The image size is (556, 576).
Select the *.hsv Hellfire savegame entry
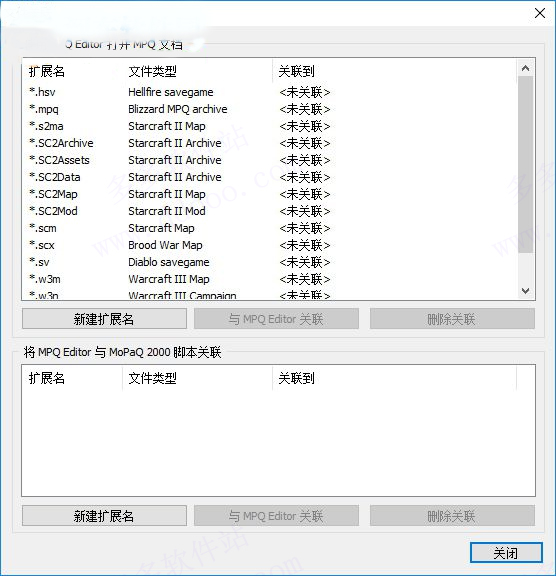269,92
